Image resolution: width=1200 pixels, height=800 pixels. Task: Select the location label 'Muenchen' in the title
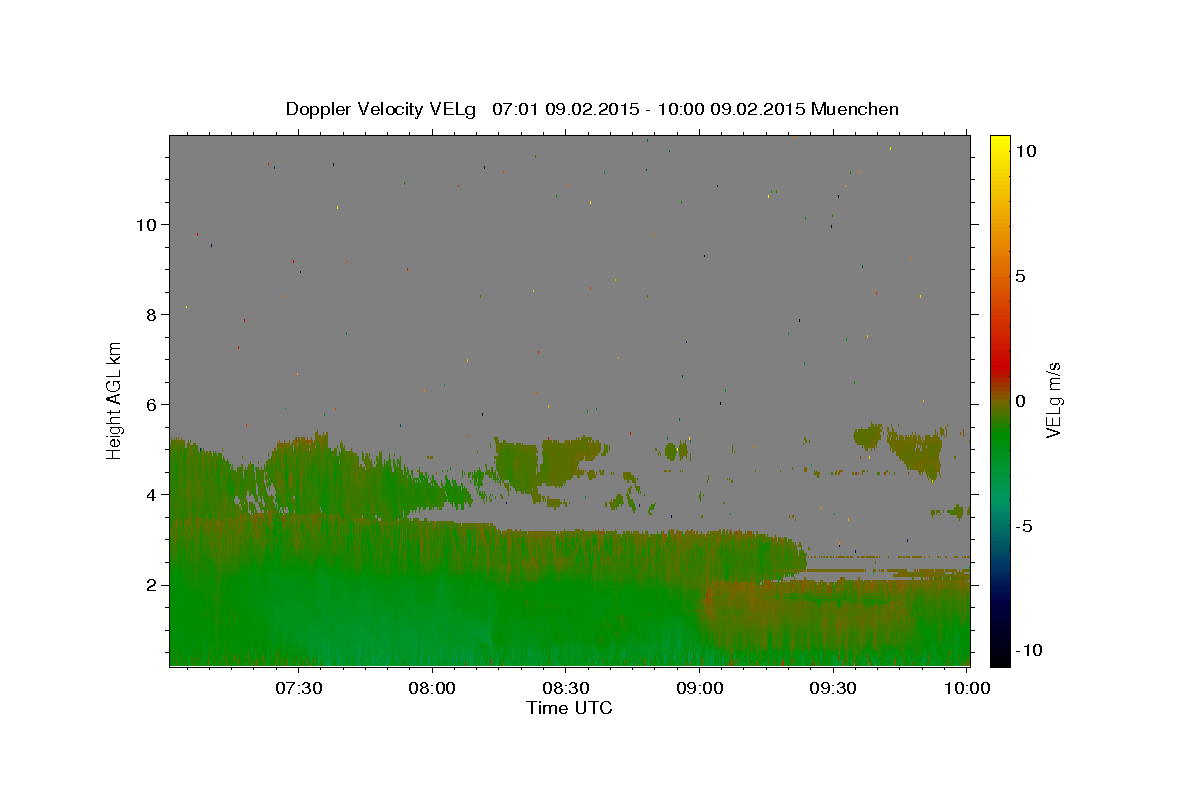pos(856,109)
